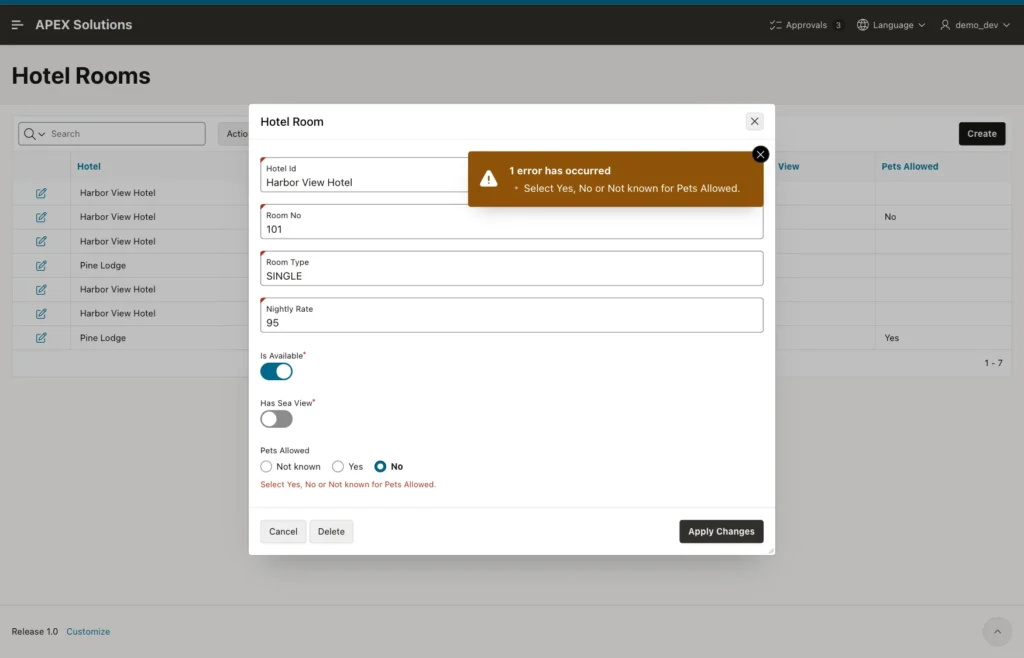
Task: Click the View column header
Action: point(788,166)
